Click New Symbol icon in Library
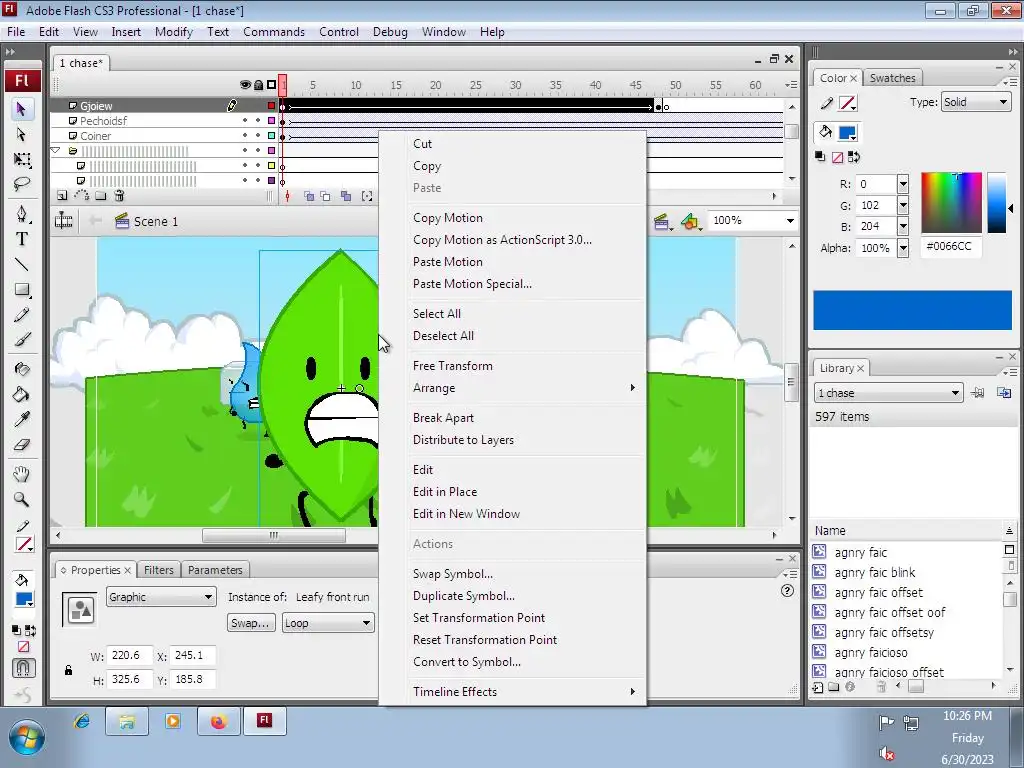Screen dimensions: 1024x768 point(818,687)
